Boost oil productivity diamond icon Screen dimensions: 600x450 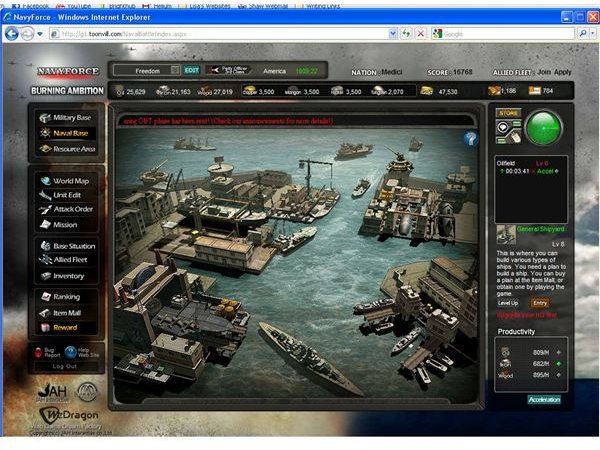(x=559, y=352)
